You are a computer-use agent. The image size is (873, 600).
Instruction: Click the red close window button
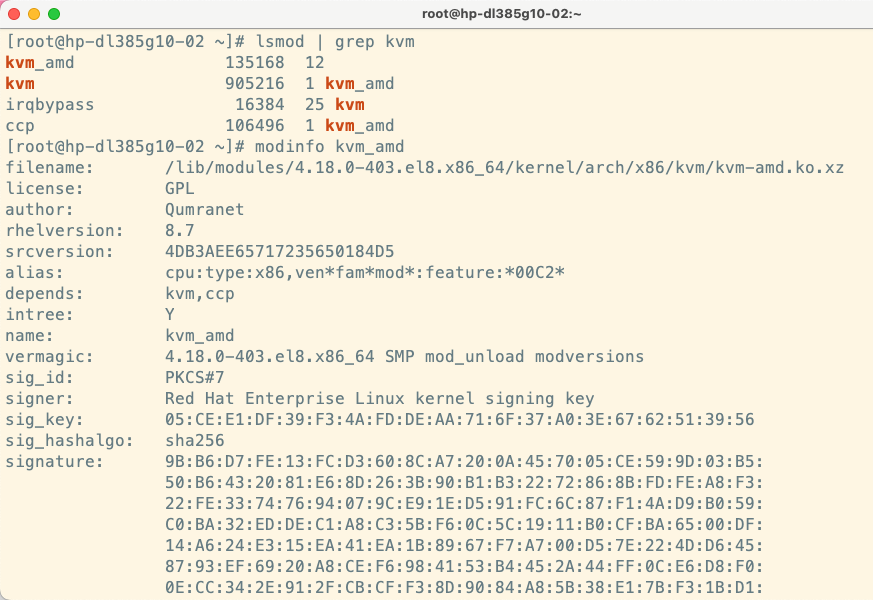pos(14,15)
